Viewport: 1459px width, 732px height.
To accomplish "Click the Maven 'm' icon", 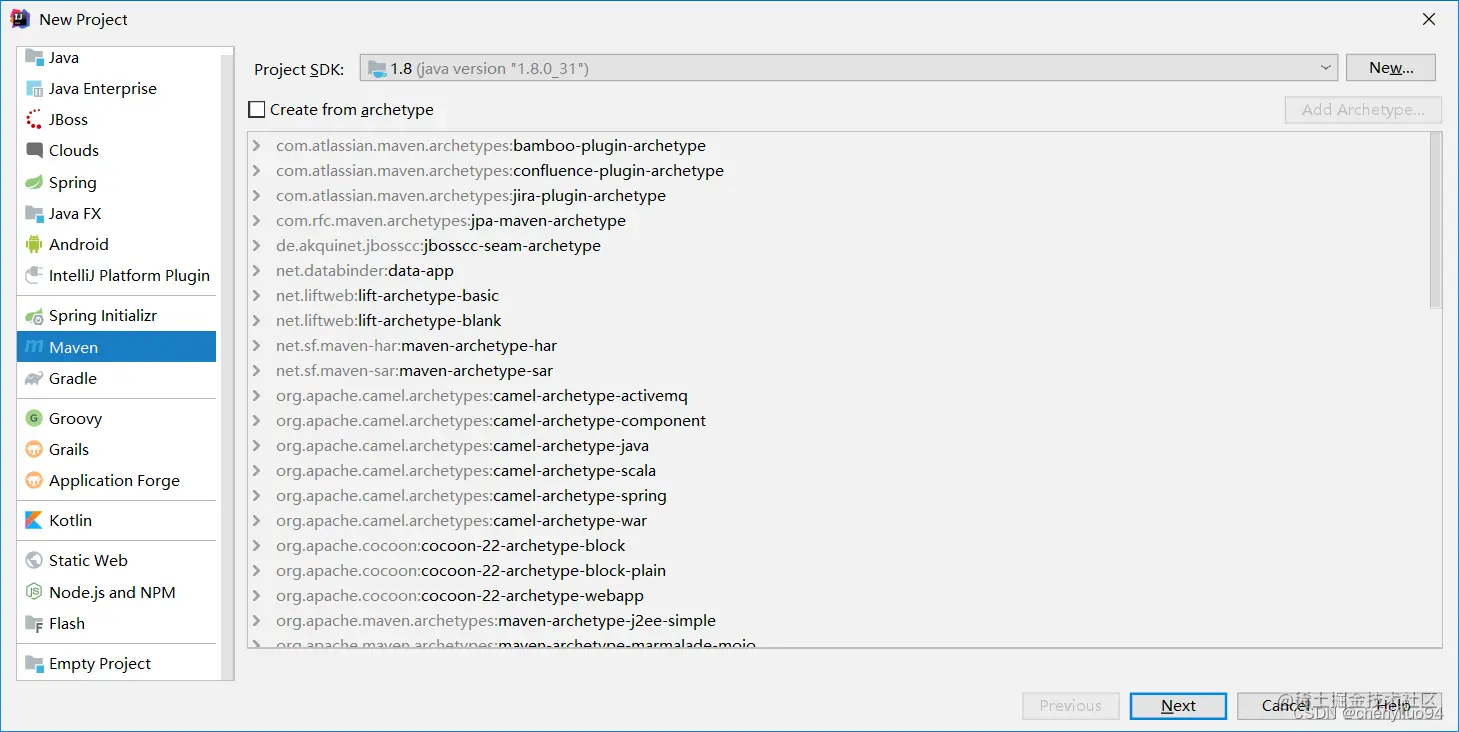I will pos(35,347).
